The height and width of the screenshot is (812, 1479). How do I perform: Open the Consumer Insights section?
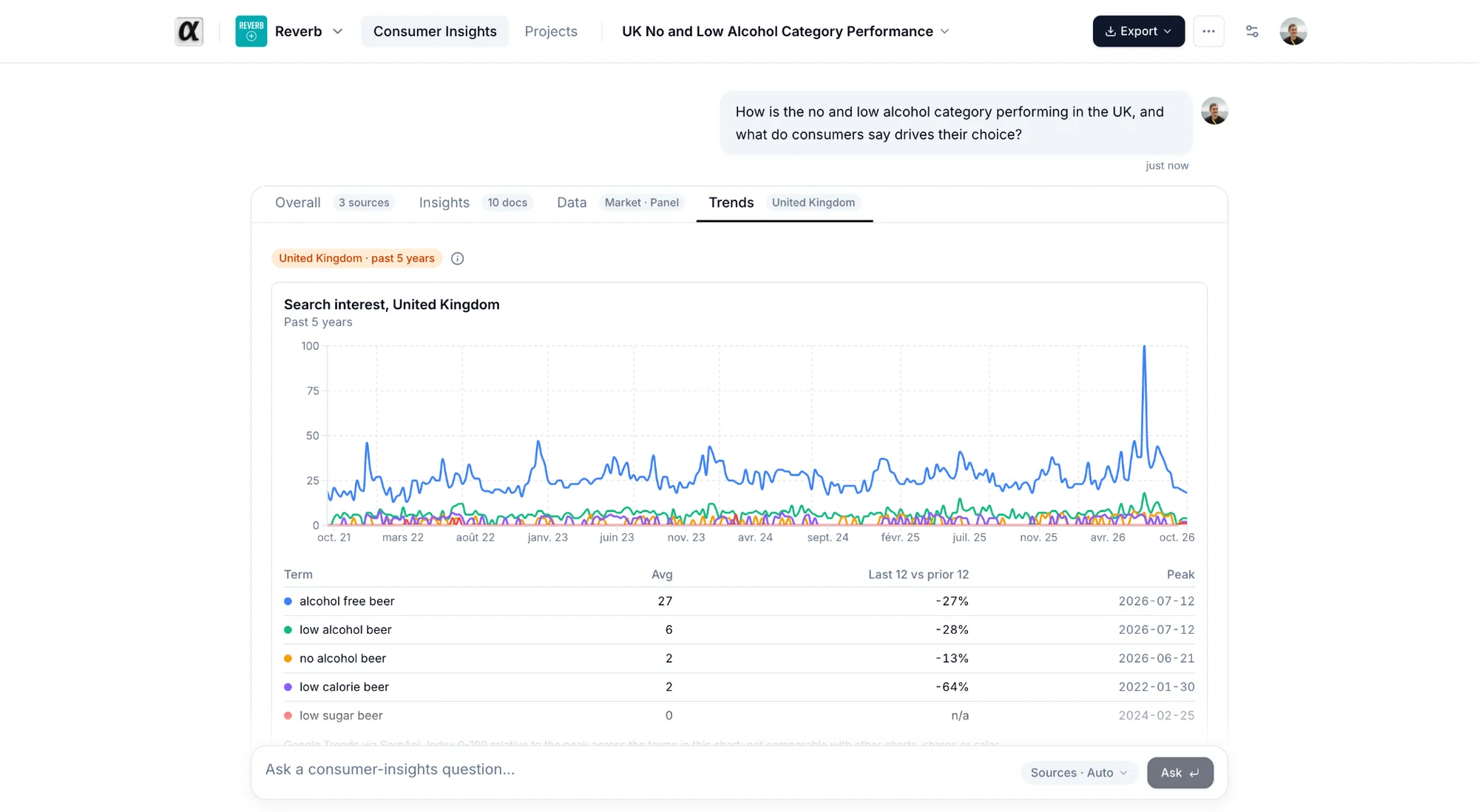click(435, 31)
